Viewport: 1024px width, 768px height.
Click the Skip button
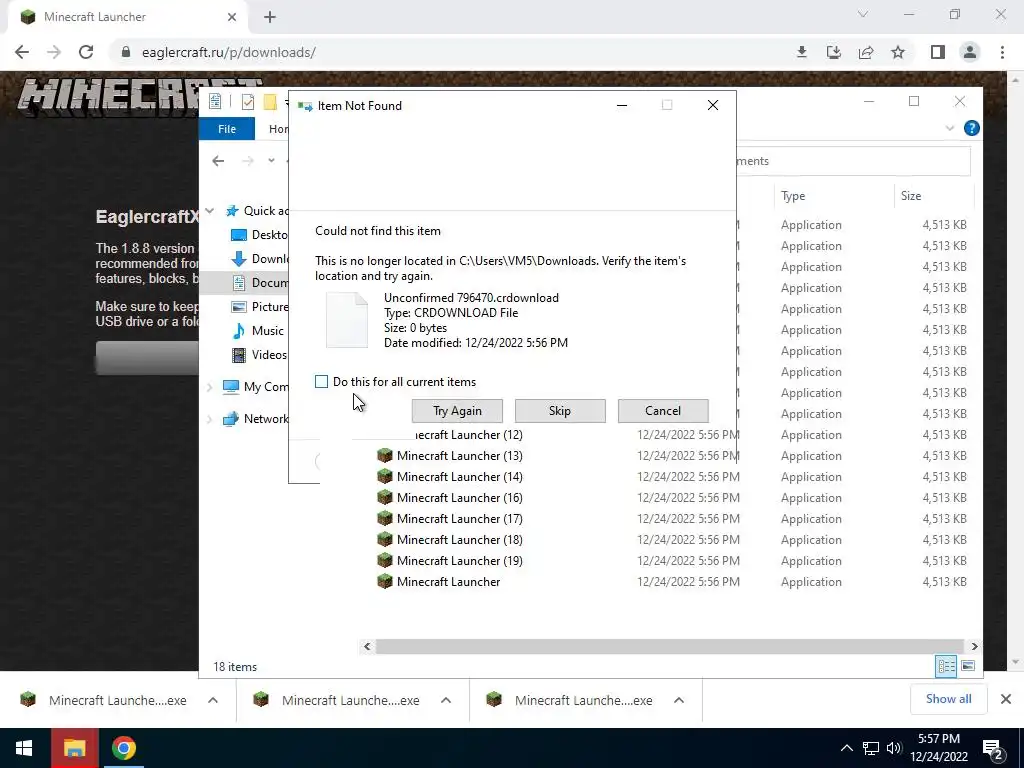click(560, 411)
